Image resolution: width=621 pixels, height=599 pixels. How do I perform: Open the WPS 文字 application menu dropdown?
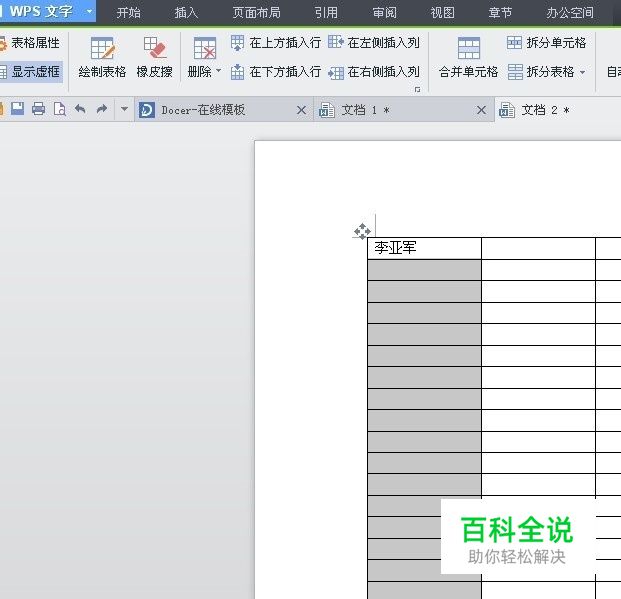pos(90,11)
